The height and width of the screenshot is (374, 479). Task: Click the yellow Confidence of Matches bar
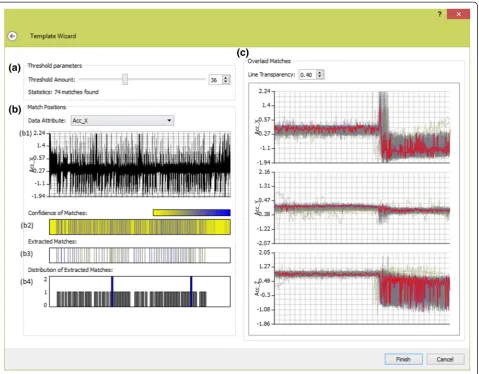[x=140, y=227]
